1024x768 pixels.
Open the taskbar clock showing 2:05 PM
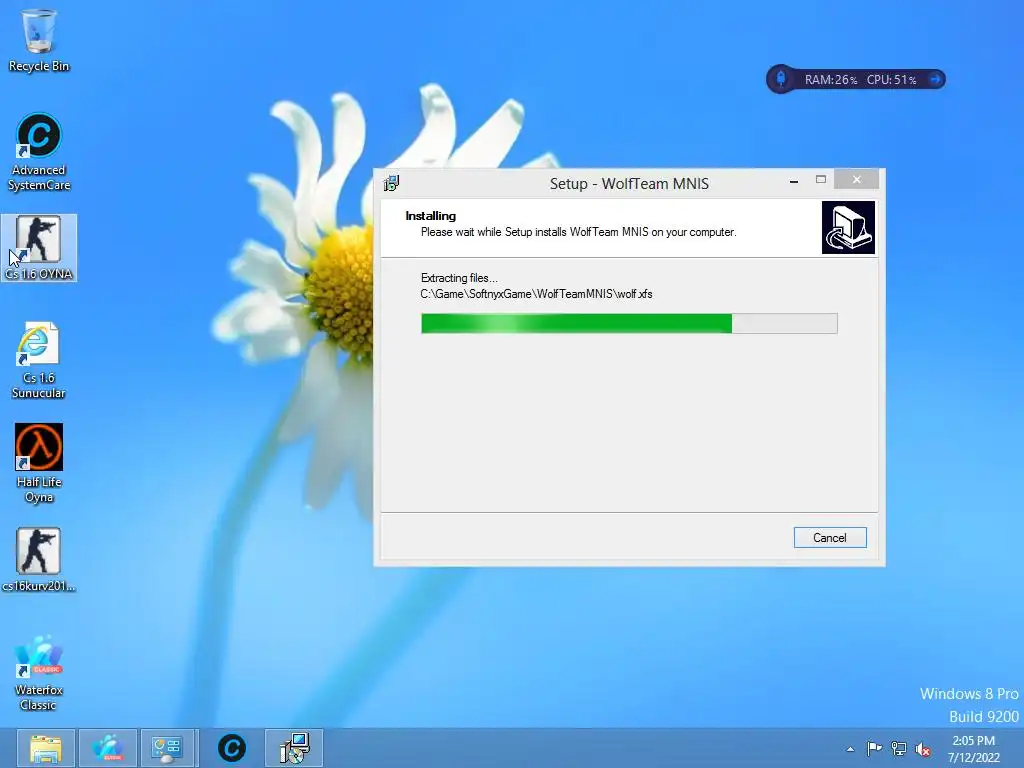(974, 749)
